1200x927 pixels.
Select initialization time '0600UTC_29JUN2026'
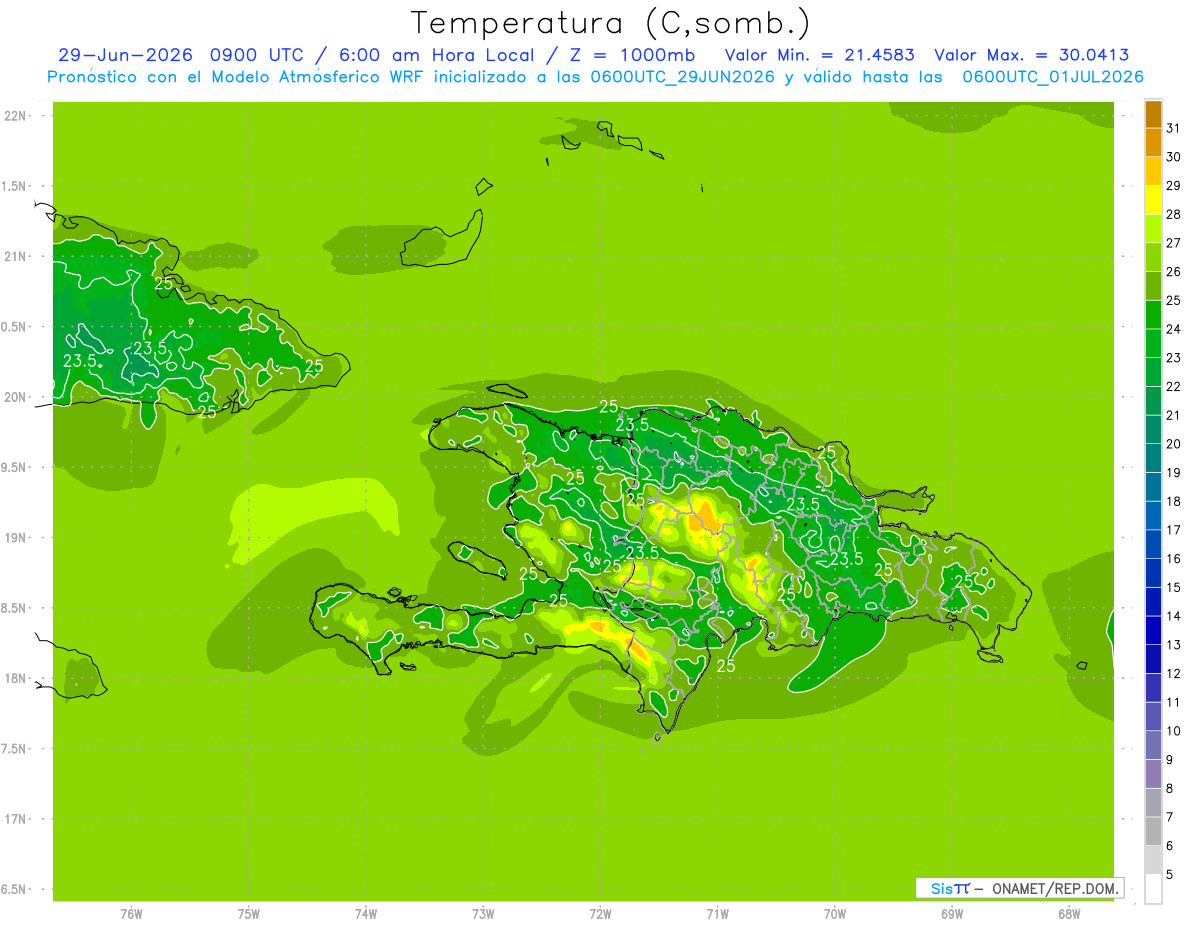tap(683, 77)
